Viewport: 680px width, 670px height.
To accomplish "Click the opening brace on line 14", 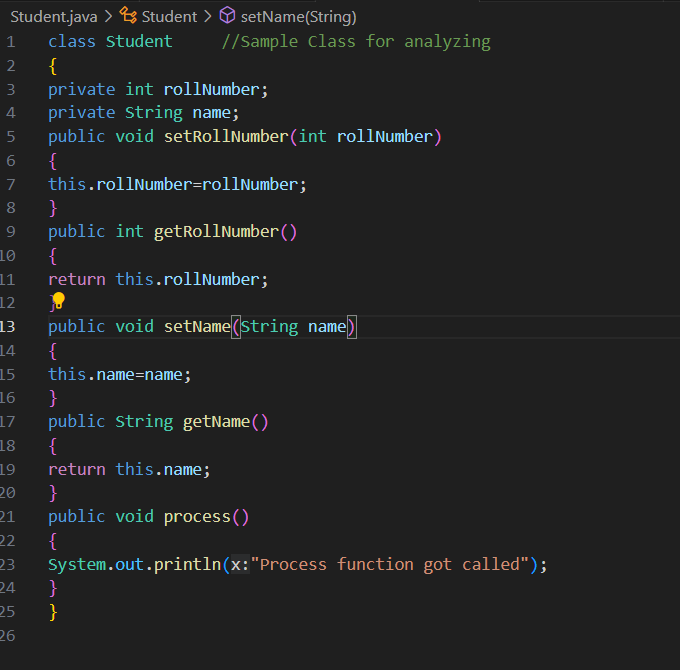I will click(53, 351).
